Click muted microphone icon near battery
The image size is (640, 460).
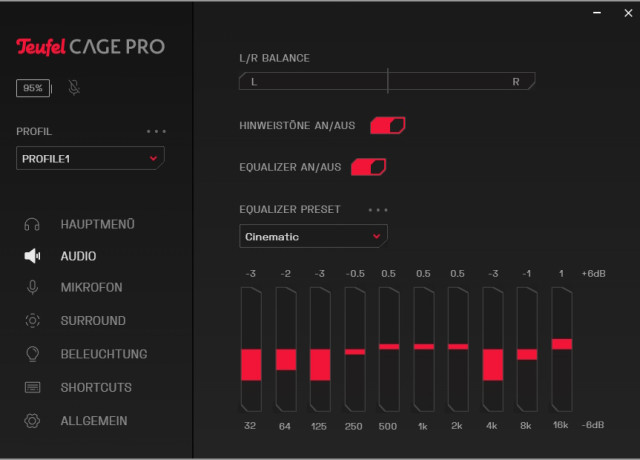click(74, 88)
